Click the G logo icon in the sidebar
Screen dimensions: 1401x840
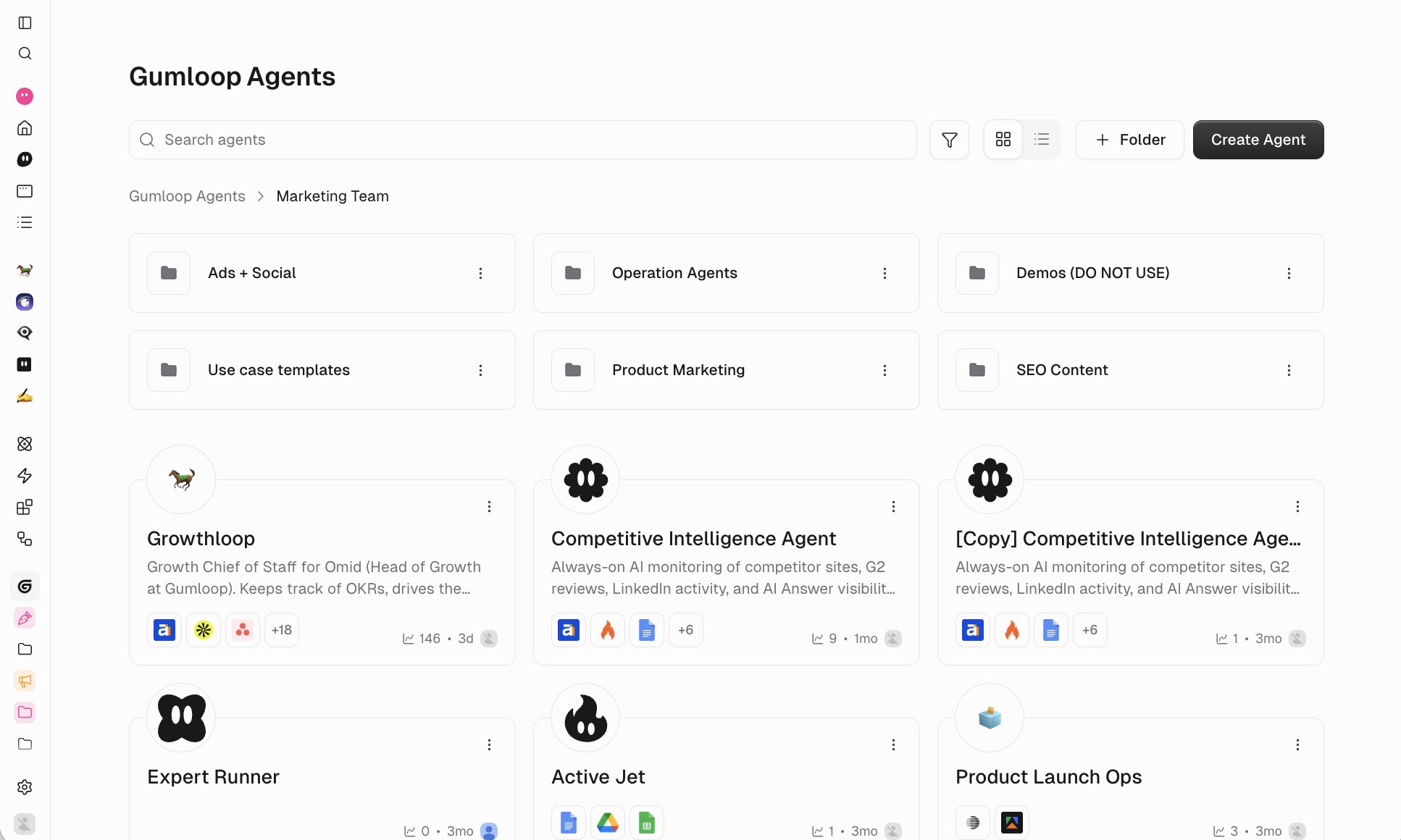(25, 587)
